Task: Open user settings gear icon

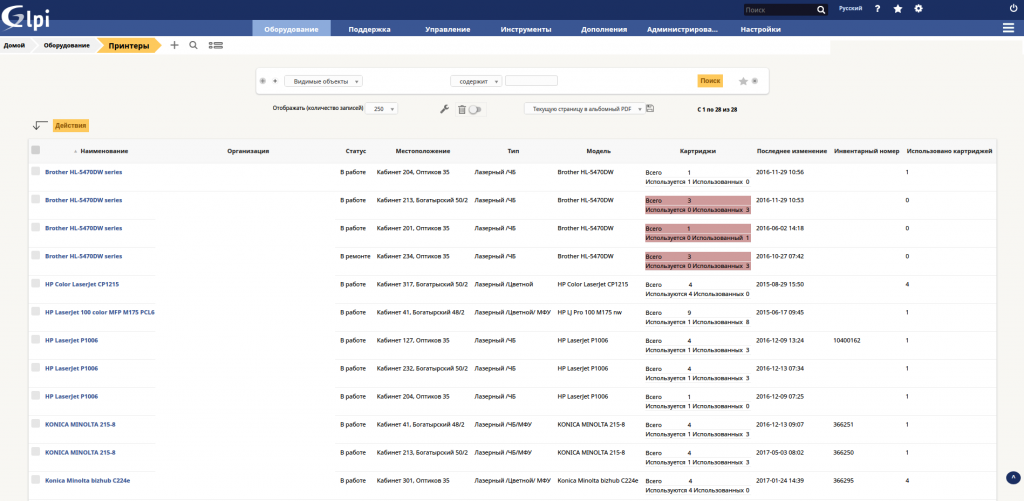Action: click(918, 9)
